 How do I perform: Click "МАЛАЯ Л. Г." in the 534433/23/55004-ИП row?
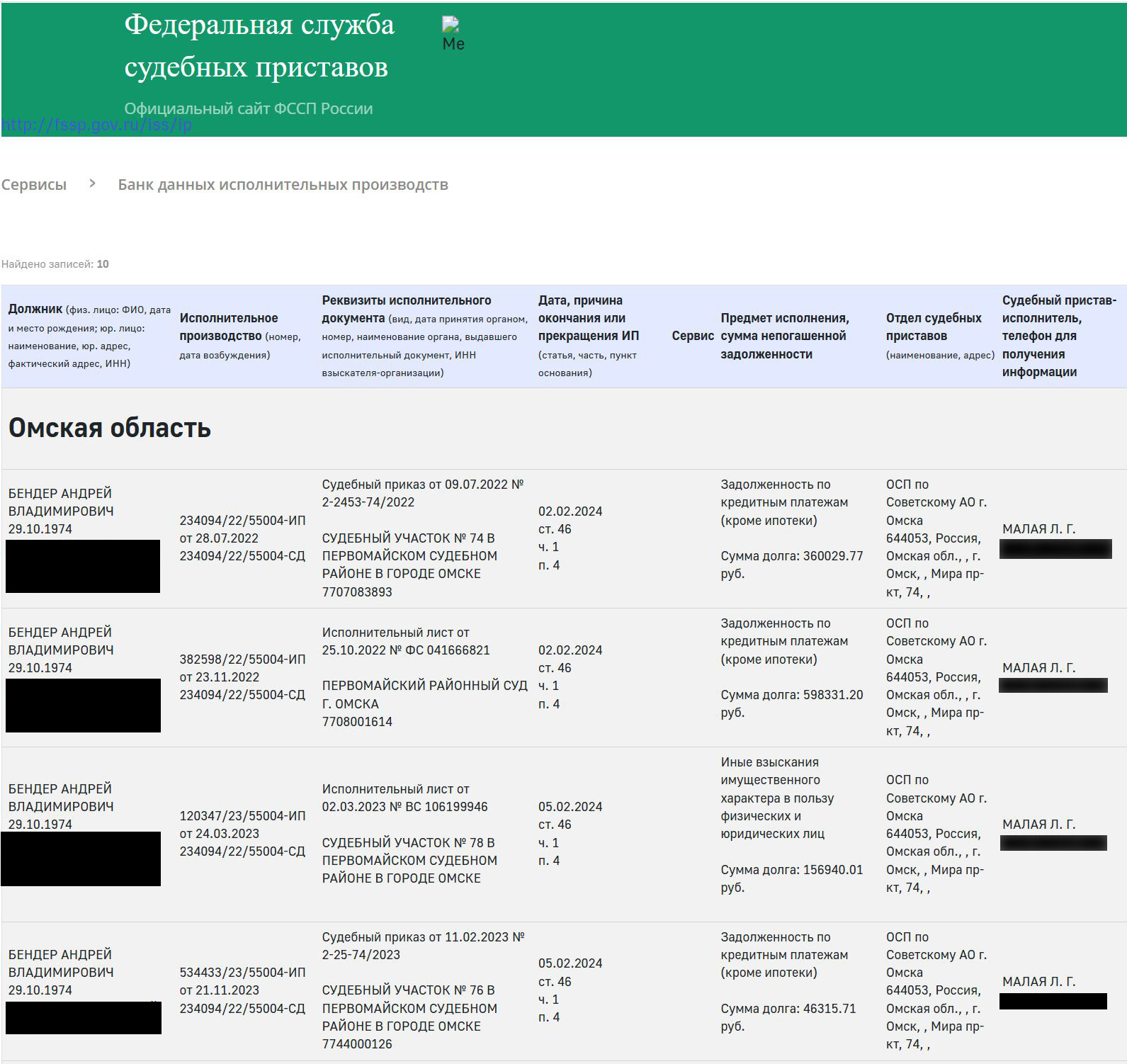click(x=1039, y=982)
